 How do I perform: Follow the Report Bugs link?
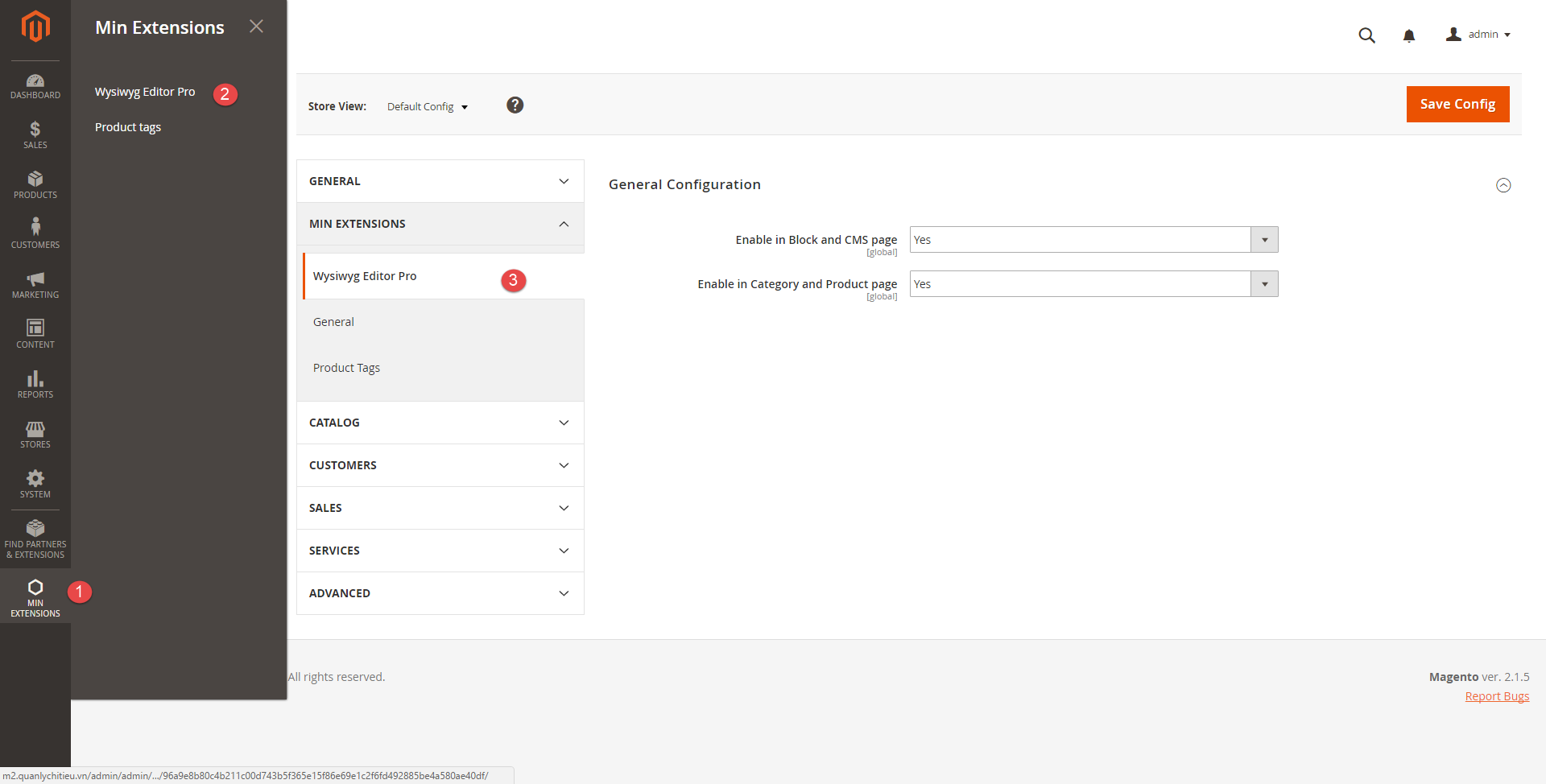pos(1497,696)
